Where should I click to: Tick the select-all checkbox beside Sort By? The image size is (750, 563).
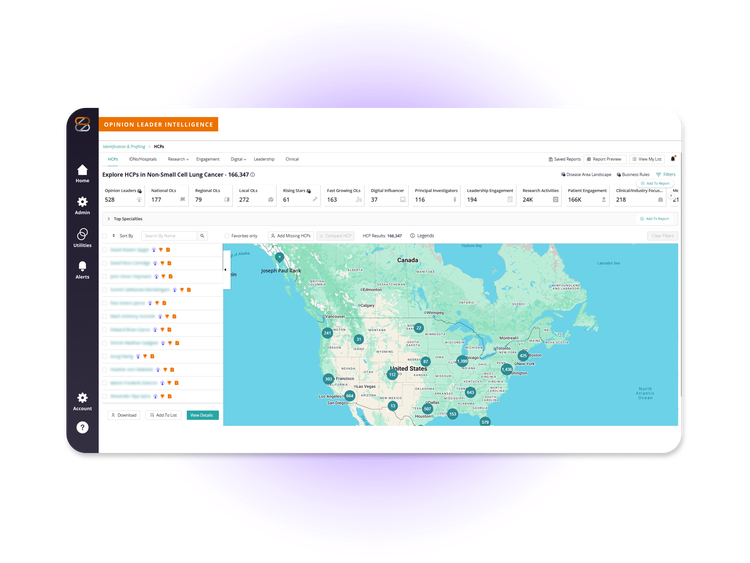coord(105,236)
